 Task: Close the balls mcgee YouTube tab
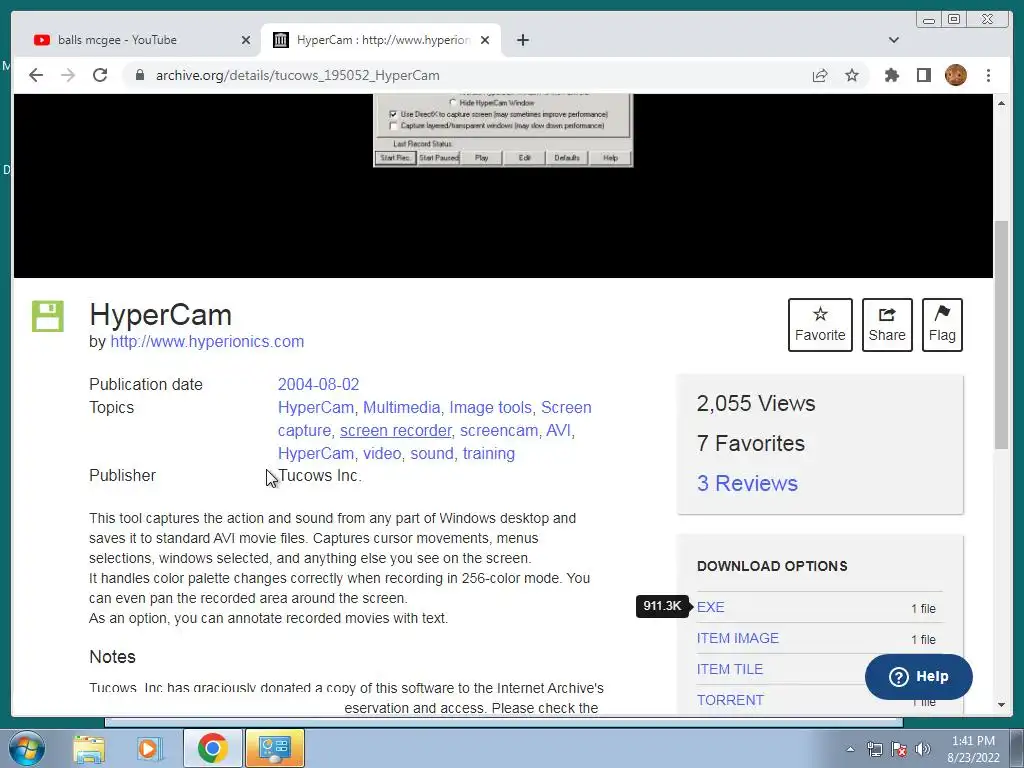[246, 40]
